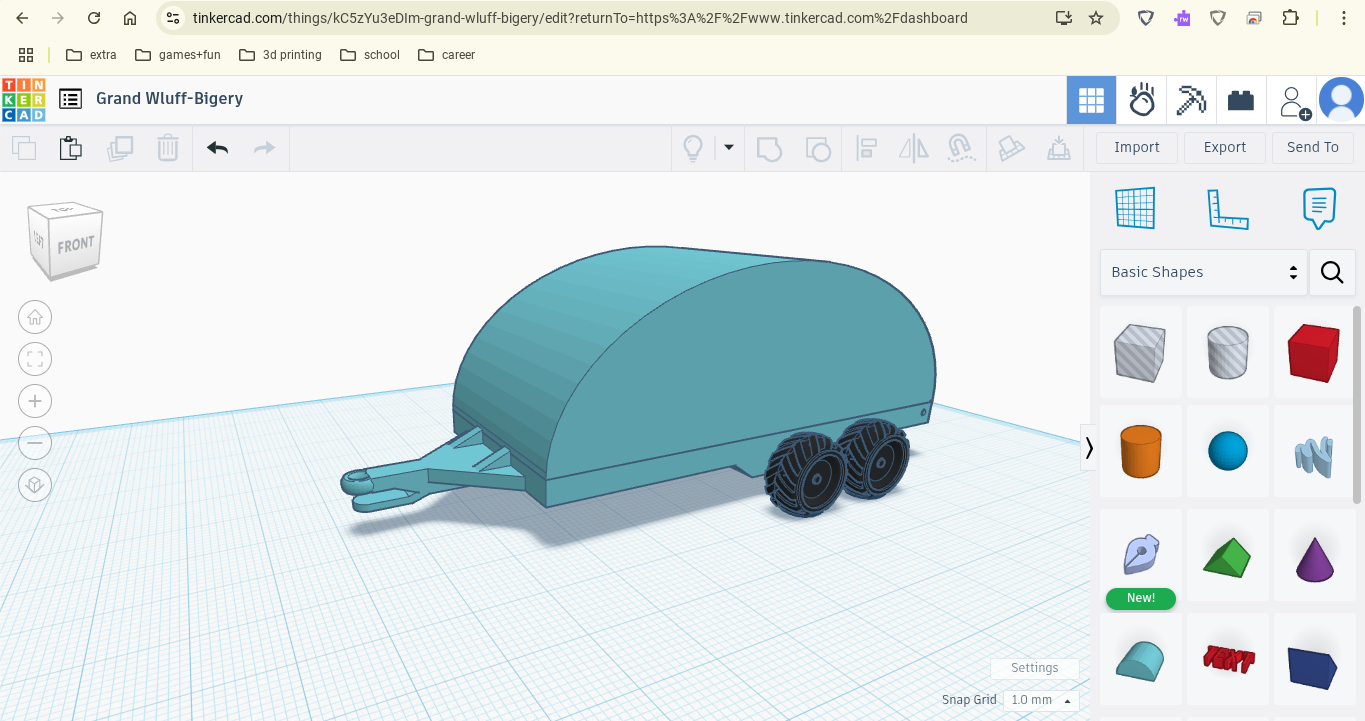The height and width of the screenshot is (721, 1365).
Task: Click the Duplicate and repeat icon
Action: (120, 149)
